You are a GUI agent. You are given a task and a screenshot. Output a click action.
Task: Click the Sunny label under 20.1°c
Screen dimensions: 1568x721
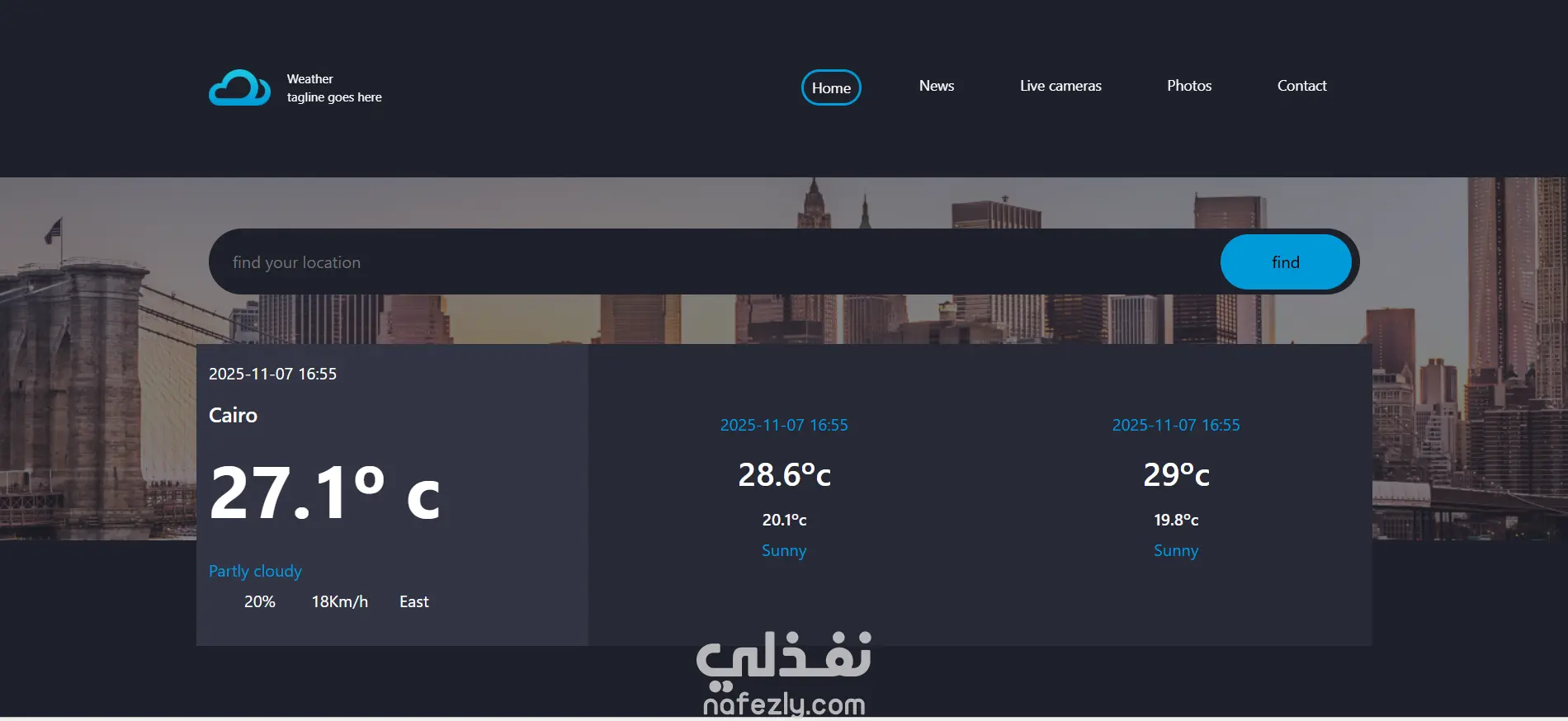click(784, 550)
